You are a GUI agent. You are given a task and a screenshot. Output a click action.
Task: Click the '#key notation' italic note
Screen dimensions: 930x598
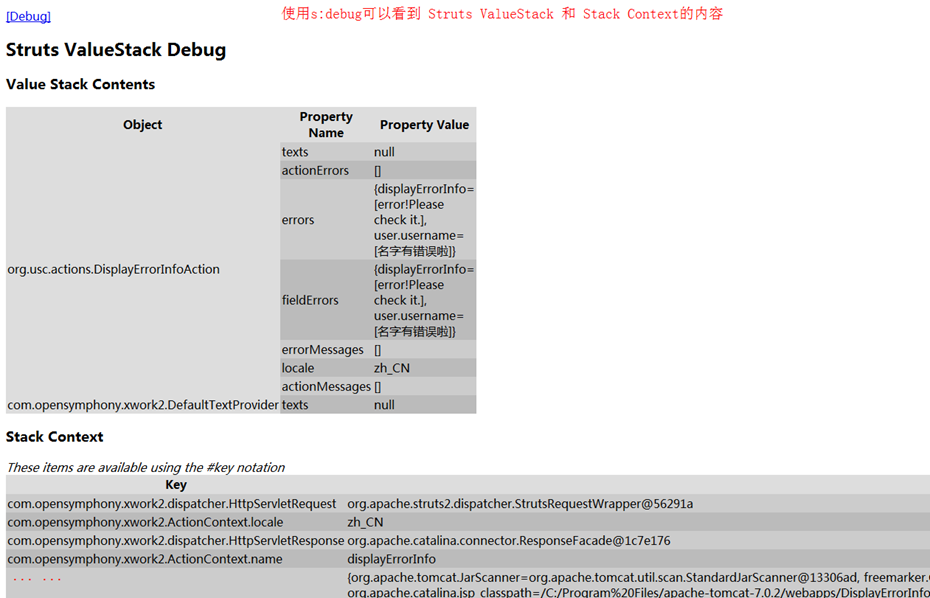click(145, 467)
